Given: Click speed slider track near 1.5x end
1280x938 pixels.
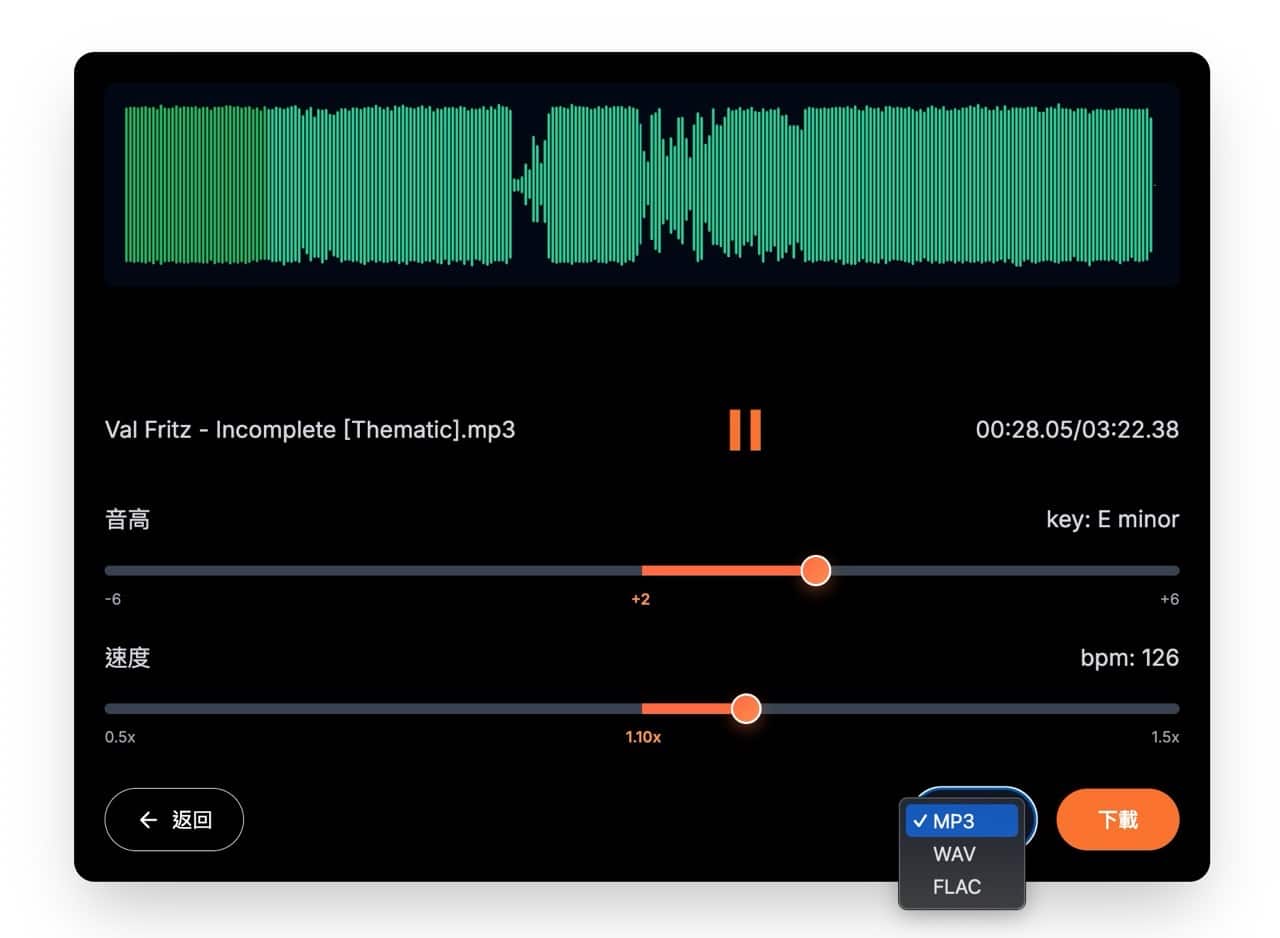Looking at the screenshot, I should 1174,708.
